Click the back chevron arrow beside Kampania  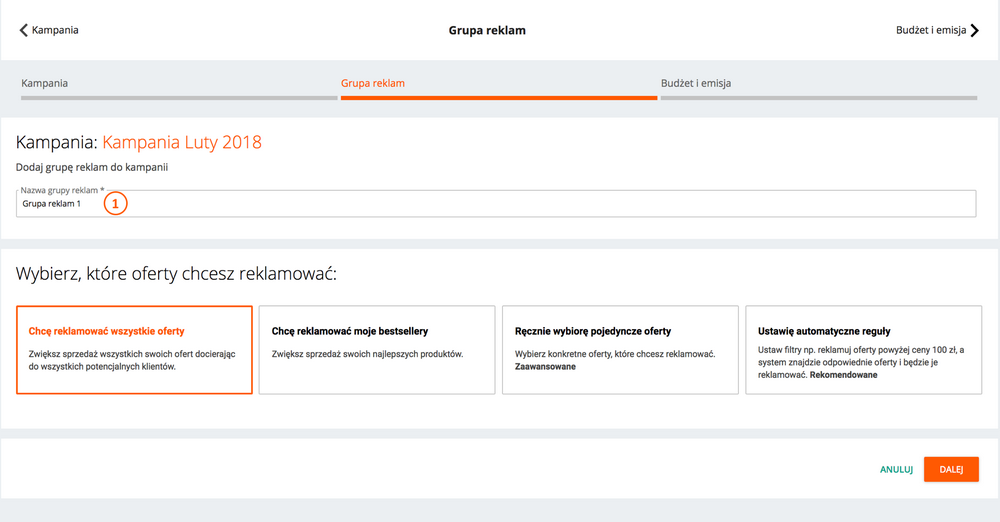pyautogui.click(x=24, y=30)
